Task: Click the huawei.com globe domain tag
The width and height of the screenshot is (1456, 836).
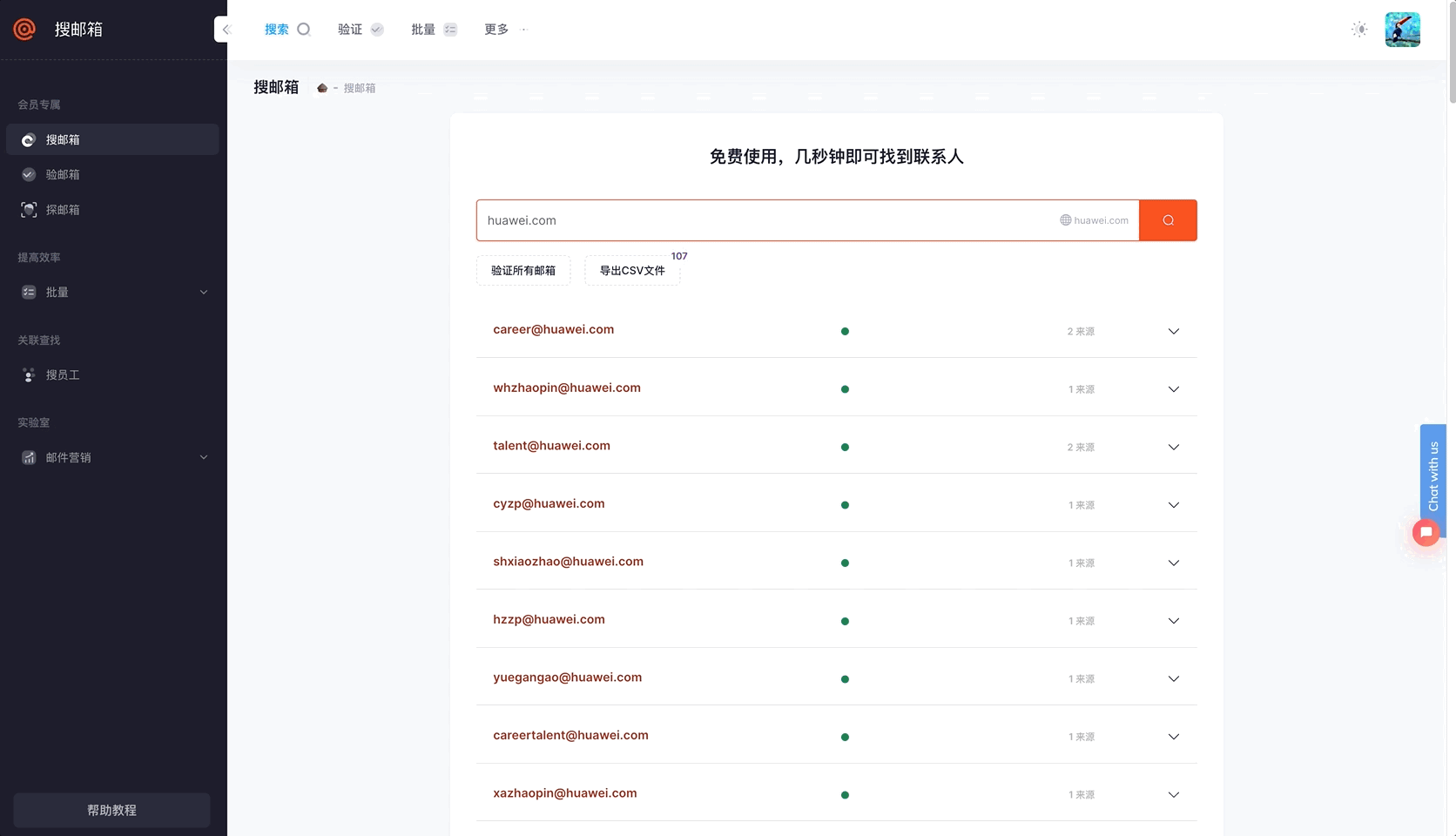Action: tap(1094, 220)
